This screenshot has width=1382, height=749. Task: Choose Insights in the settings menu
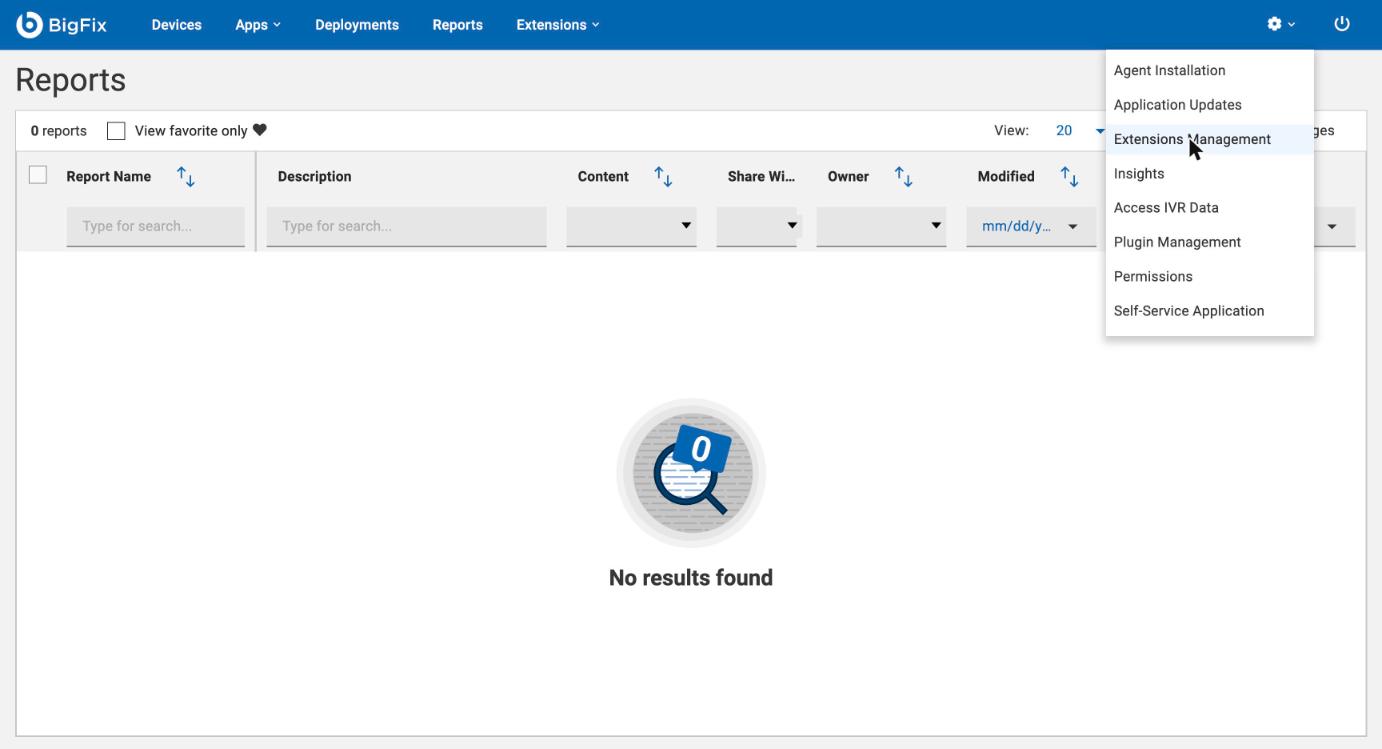click(1209, 174)
